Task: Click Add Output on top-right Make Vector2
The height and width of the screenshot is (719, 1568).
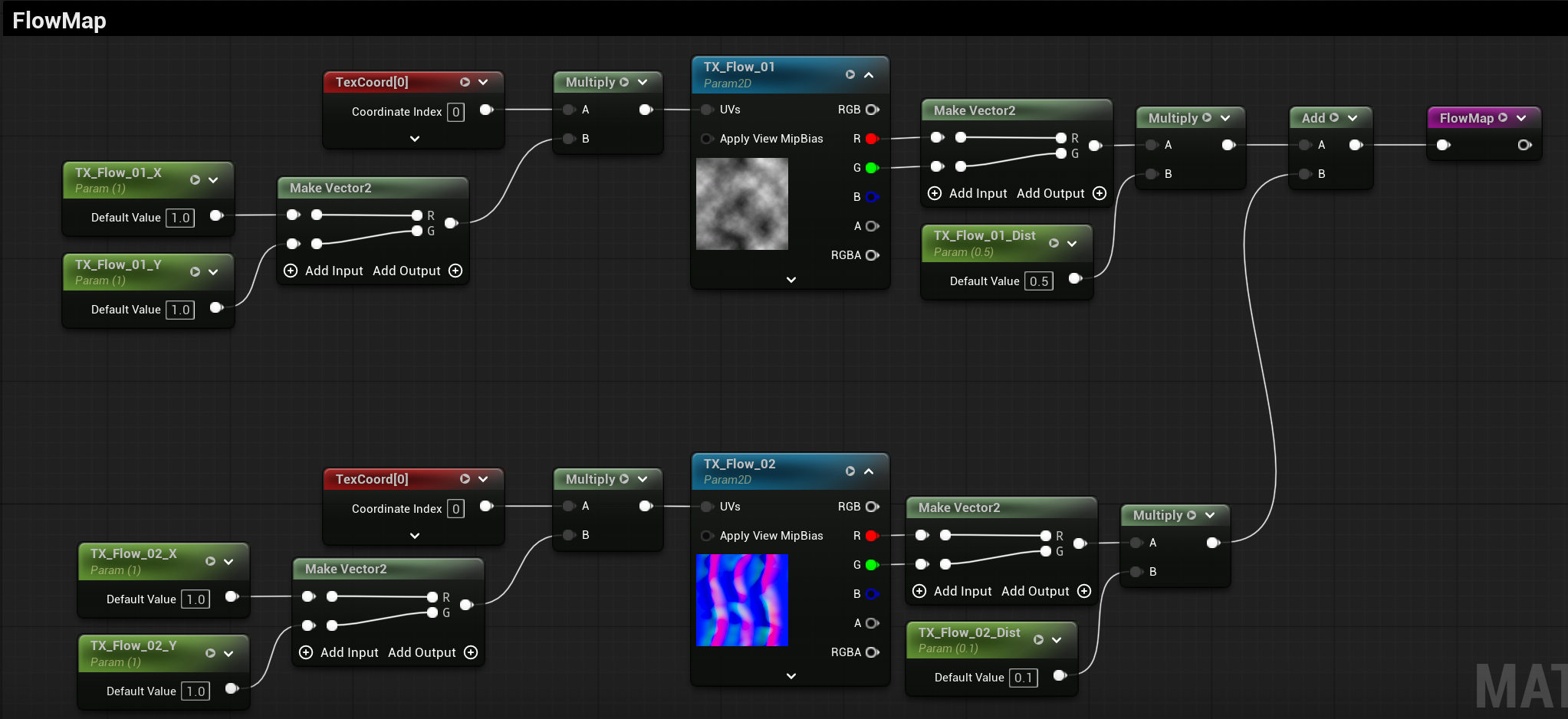Action: point(1062,193)
